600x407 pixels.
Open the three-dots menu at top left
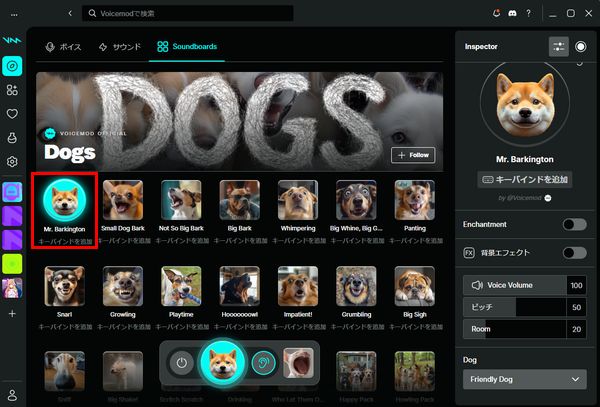14,15
